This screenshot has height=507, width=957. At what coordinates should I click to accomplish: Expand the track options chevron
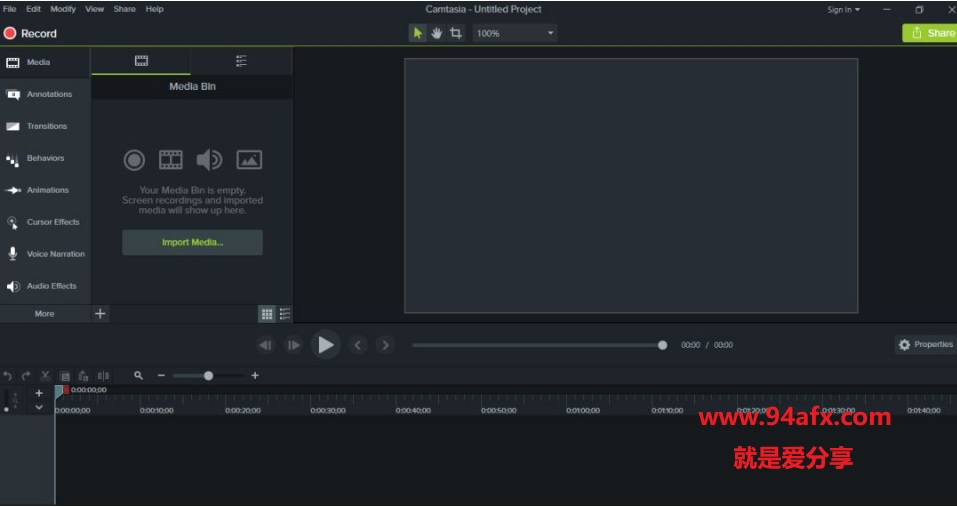[x=39, y=407]
